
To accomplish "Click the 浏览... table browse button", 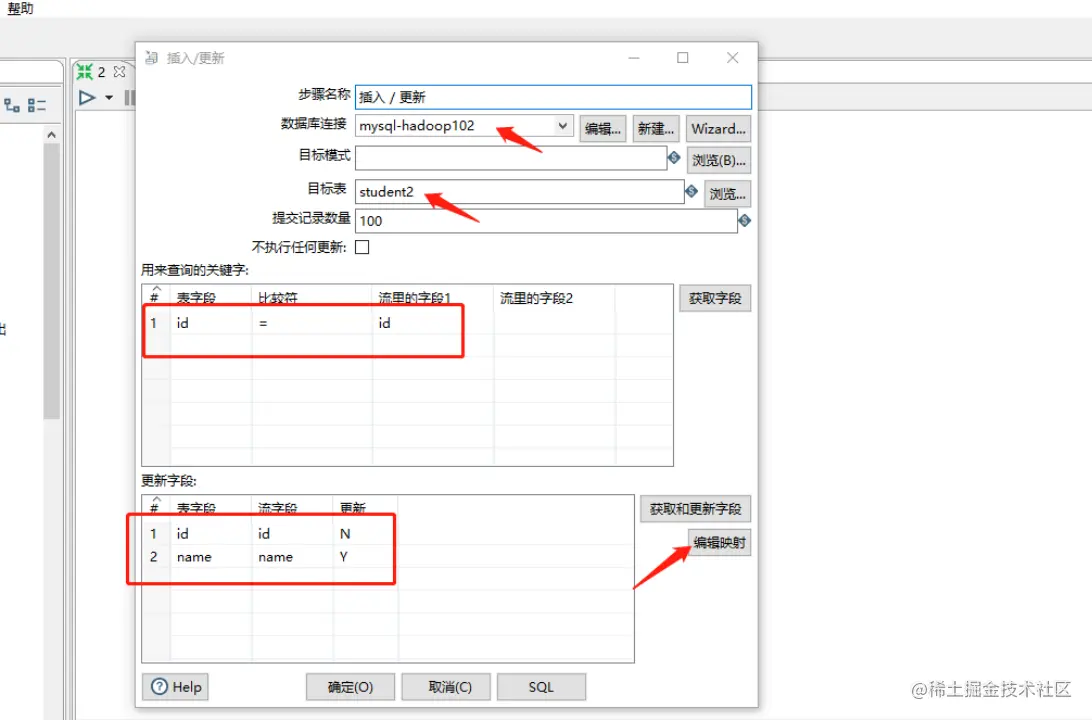I will pos(727,194).
